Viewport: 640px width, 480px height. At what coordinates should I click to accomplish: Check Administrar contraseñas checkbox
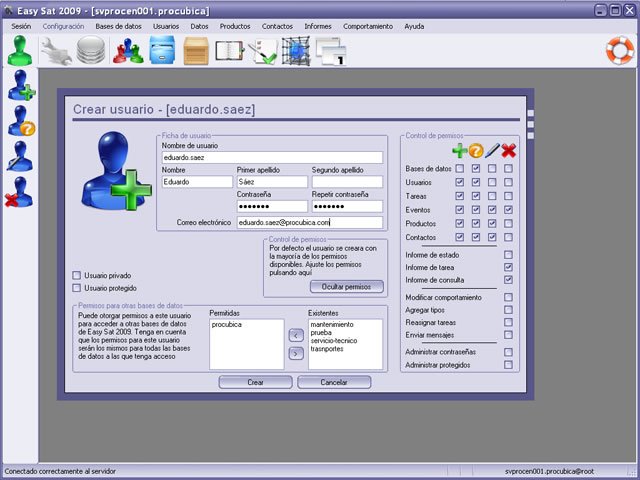point(508,352)
